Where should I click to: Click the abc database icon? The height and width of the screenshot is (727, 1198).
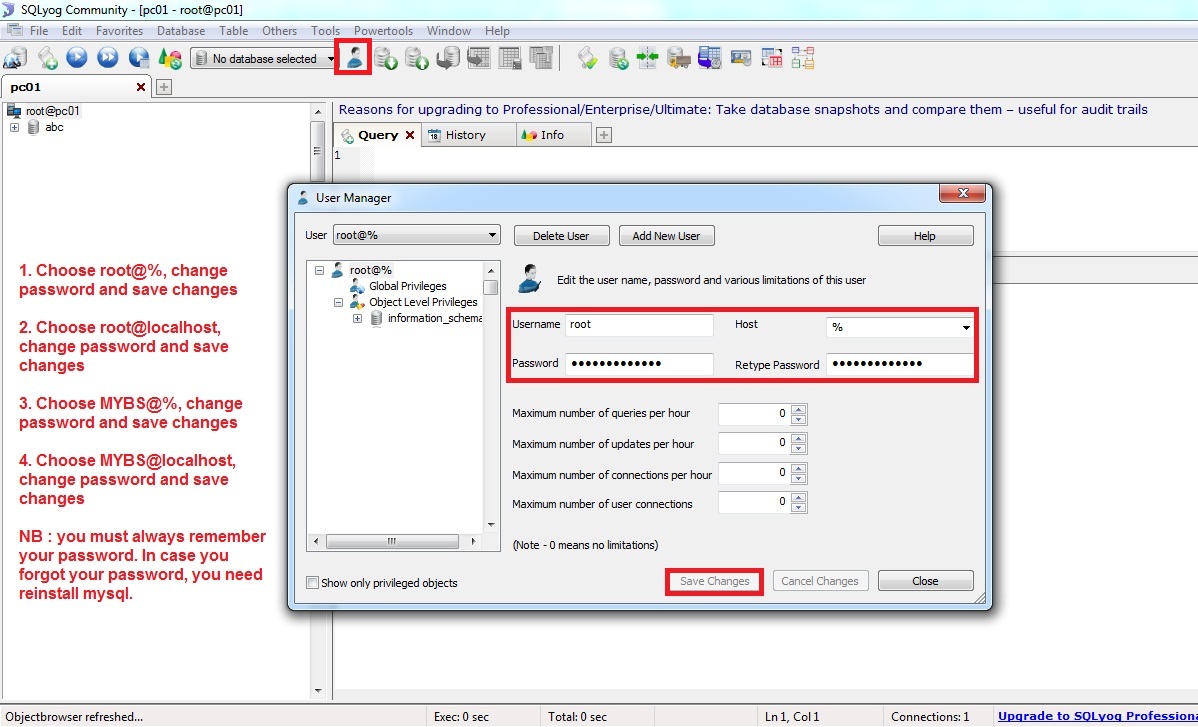click(34, 128)
